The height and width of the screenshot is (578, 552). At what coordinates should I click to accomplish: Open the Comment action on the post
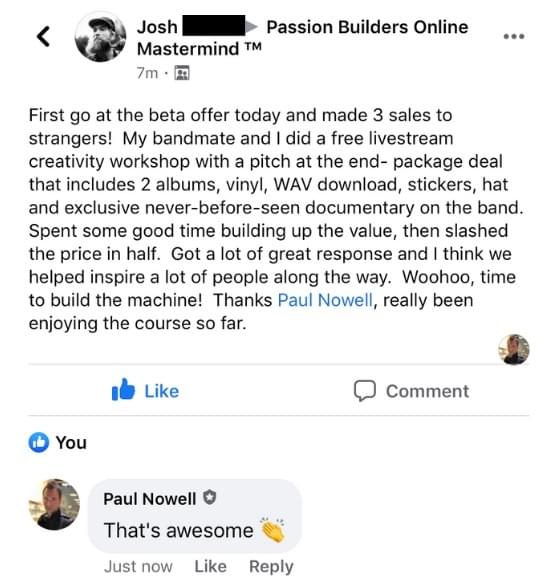[x=411, y=391]
